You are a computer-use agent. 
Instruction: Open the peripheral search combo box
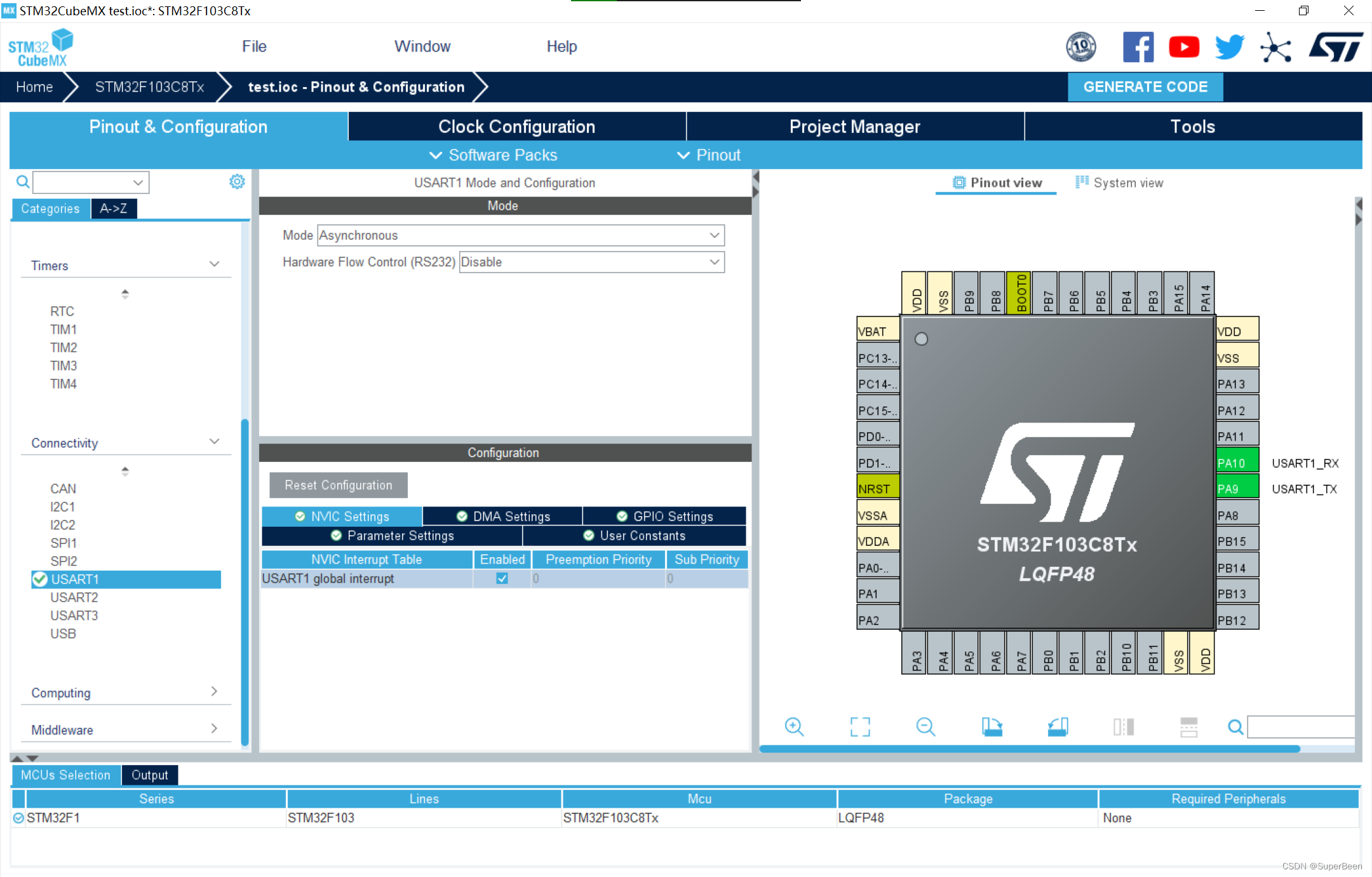point(91,182)
